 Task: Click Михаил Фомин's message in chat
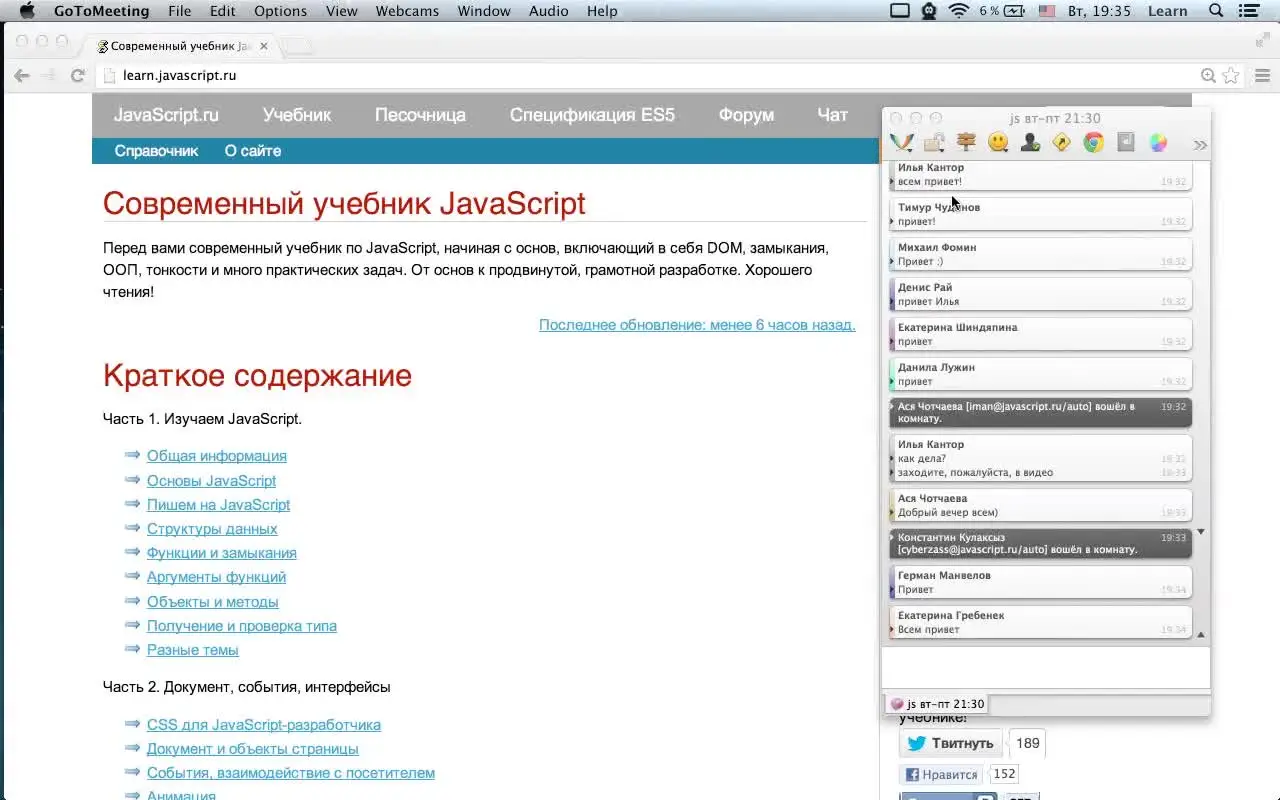click(x=1040, y=254)
